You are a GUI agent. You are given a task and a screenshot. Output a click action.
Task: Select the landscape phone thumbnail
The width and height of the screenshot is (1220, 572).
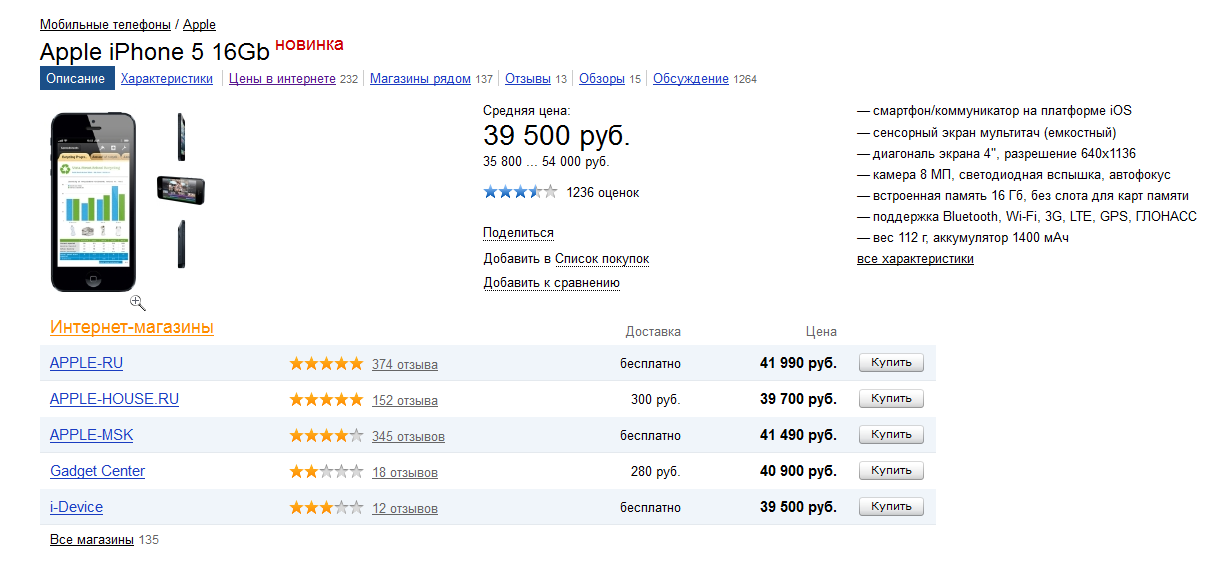pyautogui.click(x=181, y=188)
